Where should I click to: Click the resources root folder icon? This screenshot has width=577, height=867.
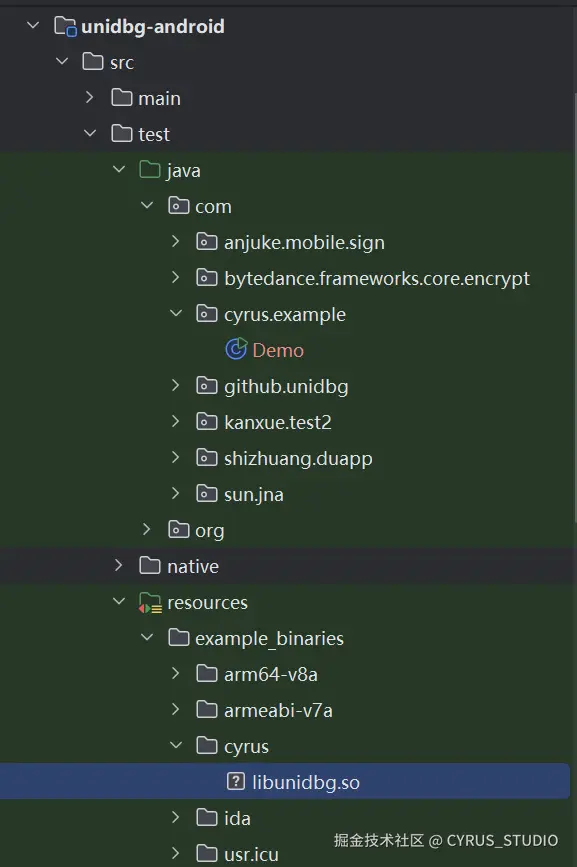point(150,602)
